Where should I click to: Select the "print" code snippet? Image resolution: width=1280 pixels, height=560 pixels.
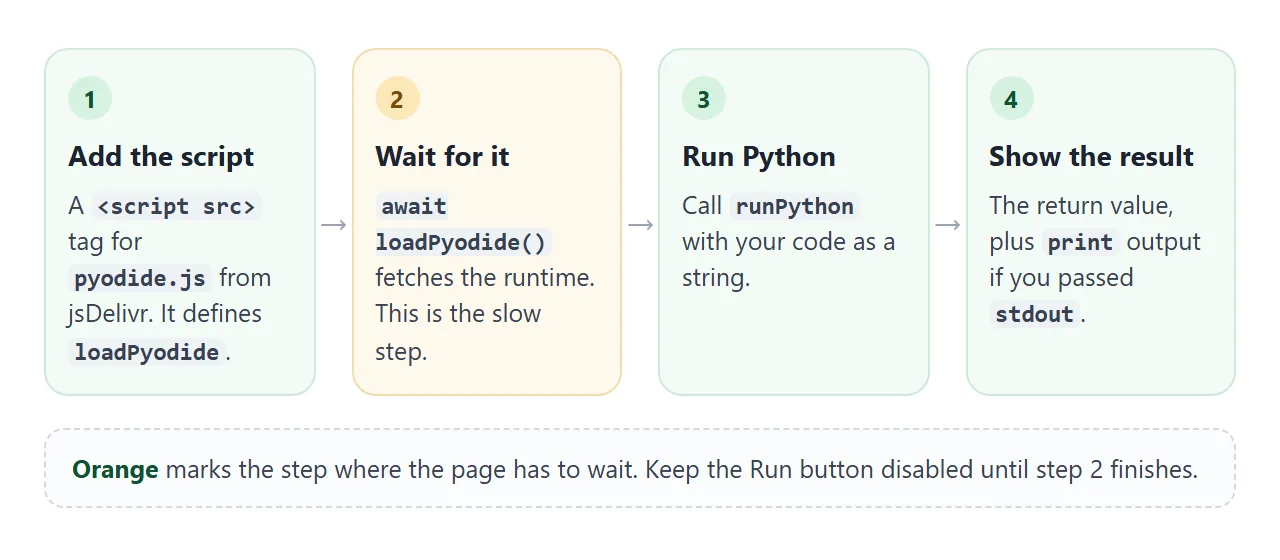click(x=1080, y=243)
